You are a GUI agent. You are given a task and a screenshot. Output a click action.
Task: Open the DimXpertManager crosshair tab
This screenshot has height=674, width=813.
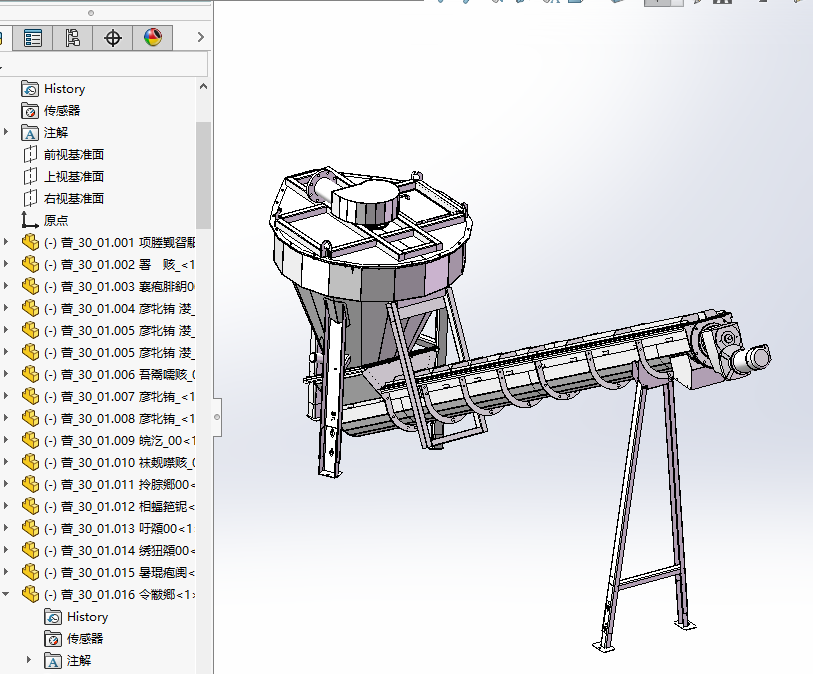click(113, 38)
